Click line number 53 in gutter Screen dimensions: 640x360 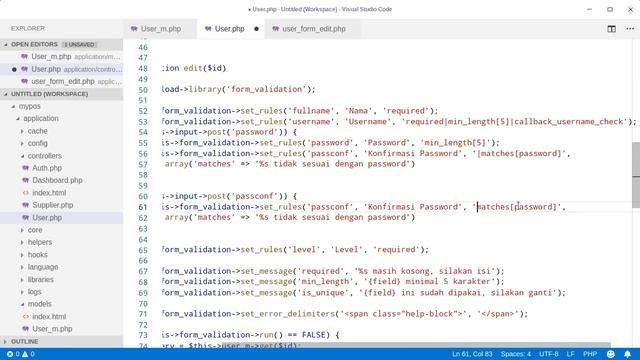(x=142, y=122)
